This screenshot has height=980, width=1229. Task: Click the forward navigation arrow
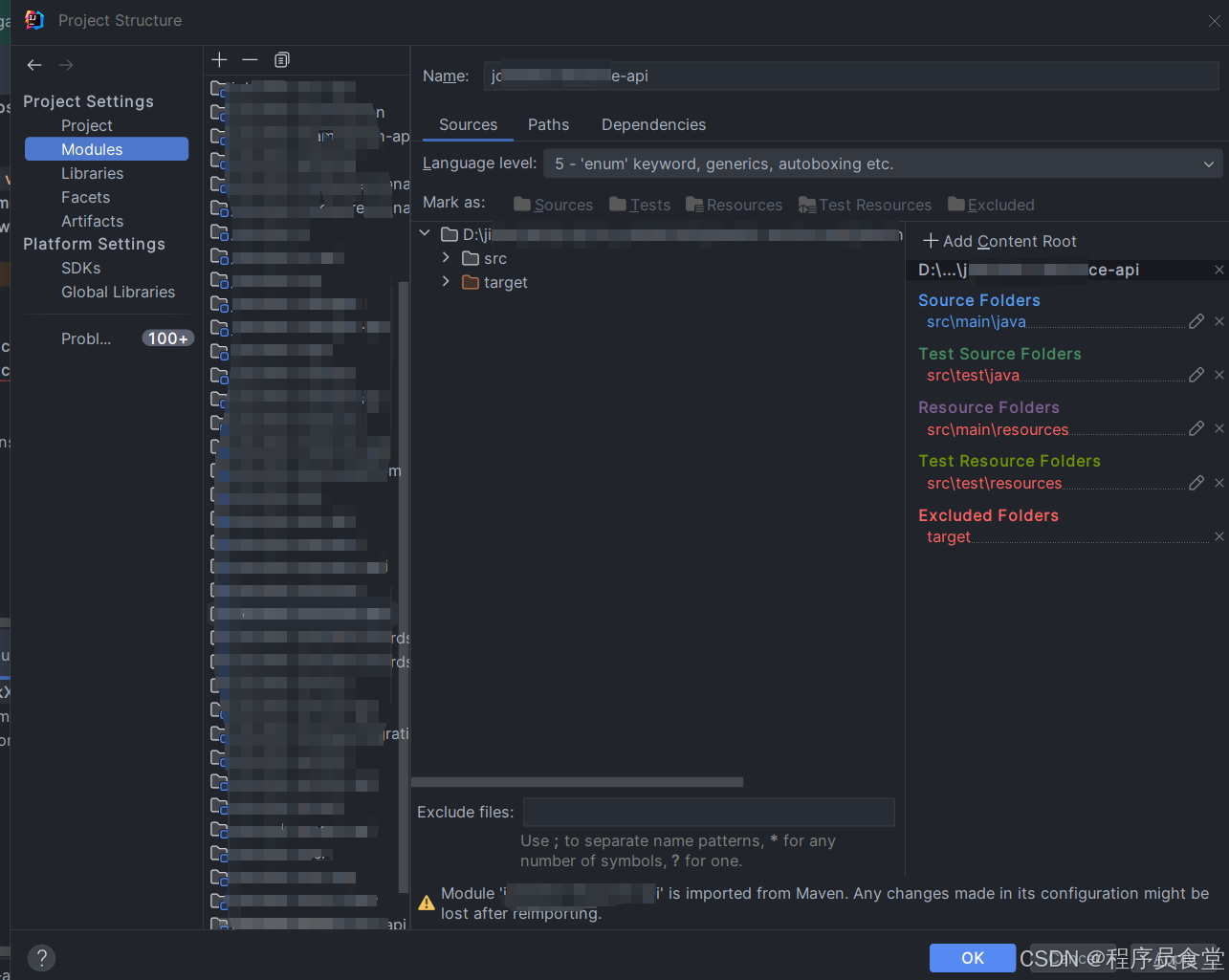pos(65,64)
